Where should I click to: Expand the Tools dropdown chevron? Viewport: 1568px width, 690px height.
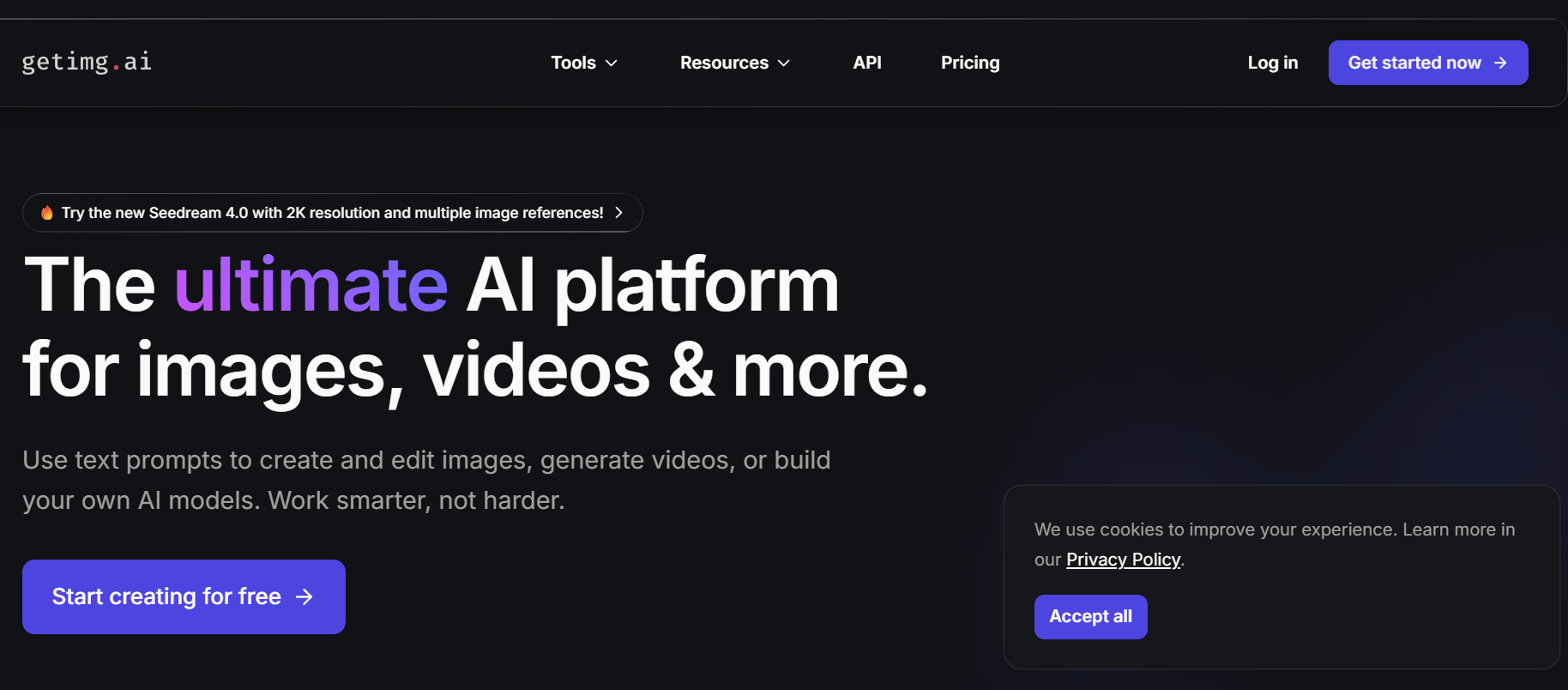click(x=612, y=64)
